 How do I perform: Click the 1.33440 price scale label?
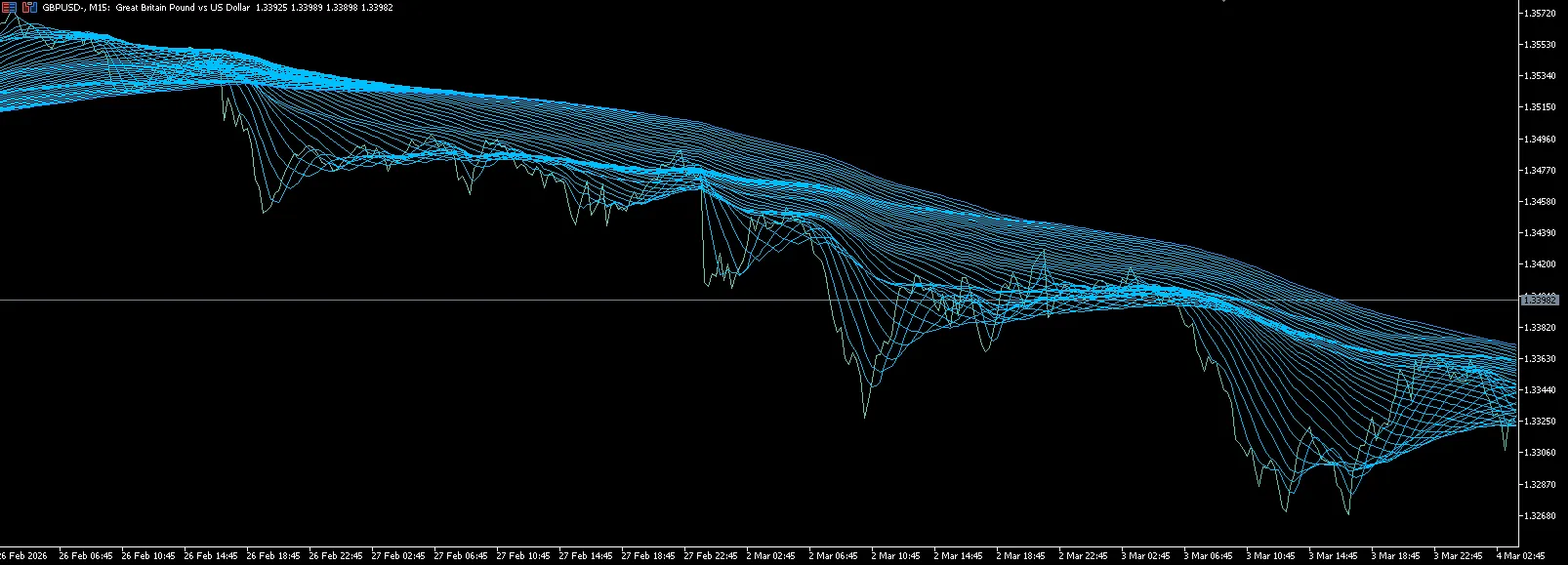point(1540,389)
